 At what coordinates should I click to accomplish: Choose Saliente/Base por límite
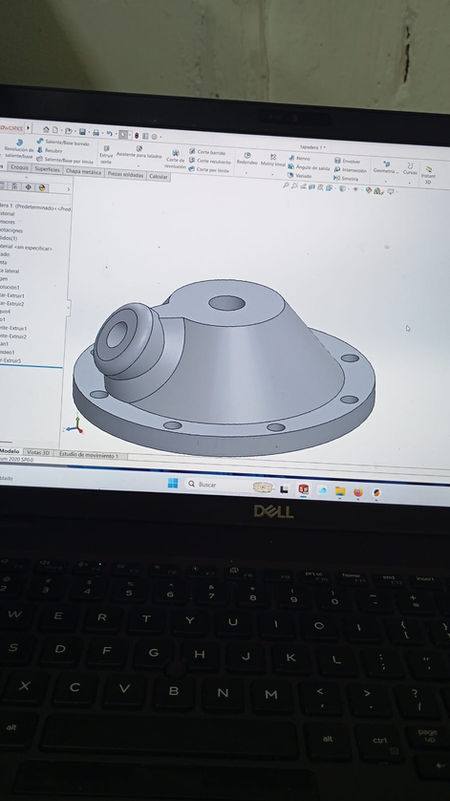pos(66,160)
